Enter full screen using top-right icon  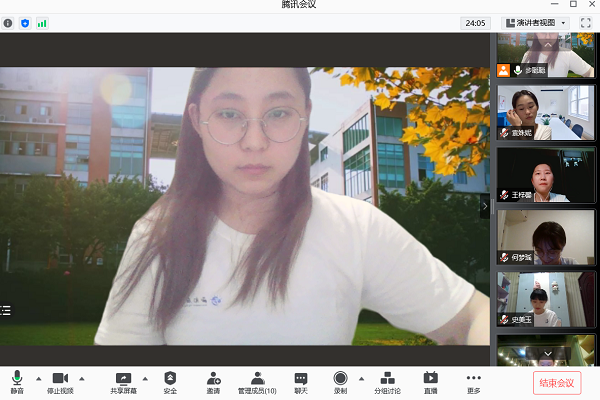585,22
